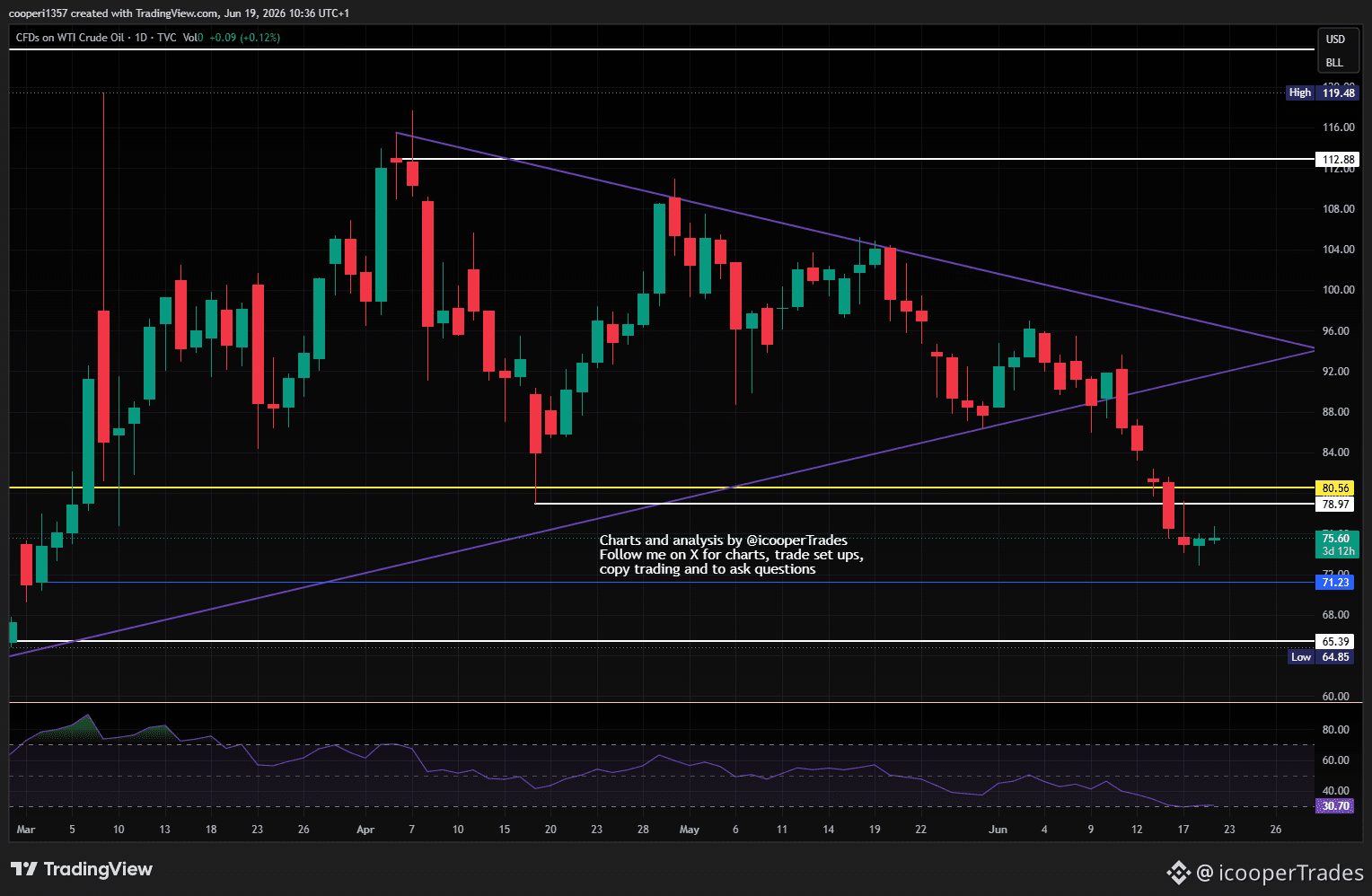This screenshot has height=896, width=1372.
Task: Click the '13' date label on the time axis
Action: pos(164,830)
